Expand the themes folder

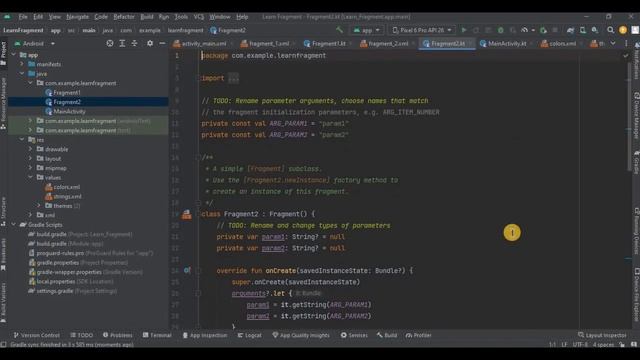39,206
